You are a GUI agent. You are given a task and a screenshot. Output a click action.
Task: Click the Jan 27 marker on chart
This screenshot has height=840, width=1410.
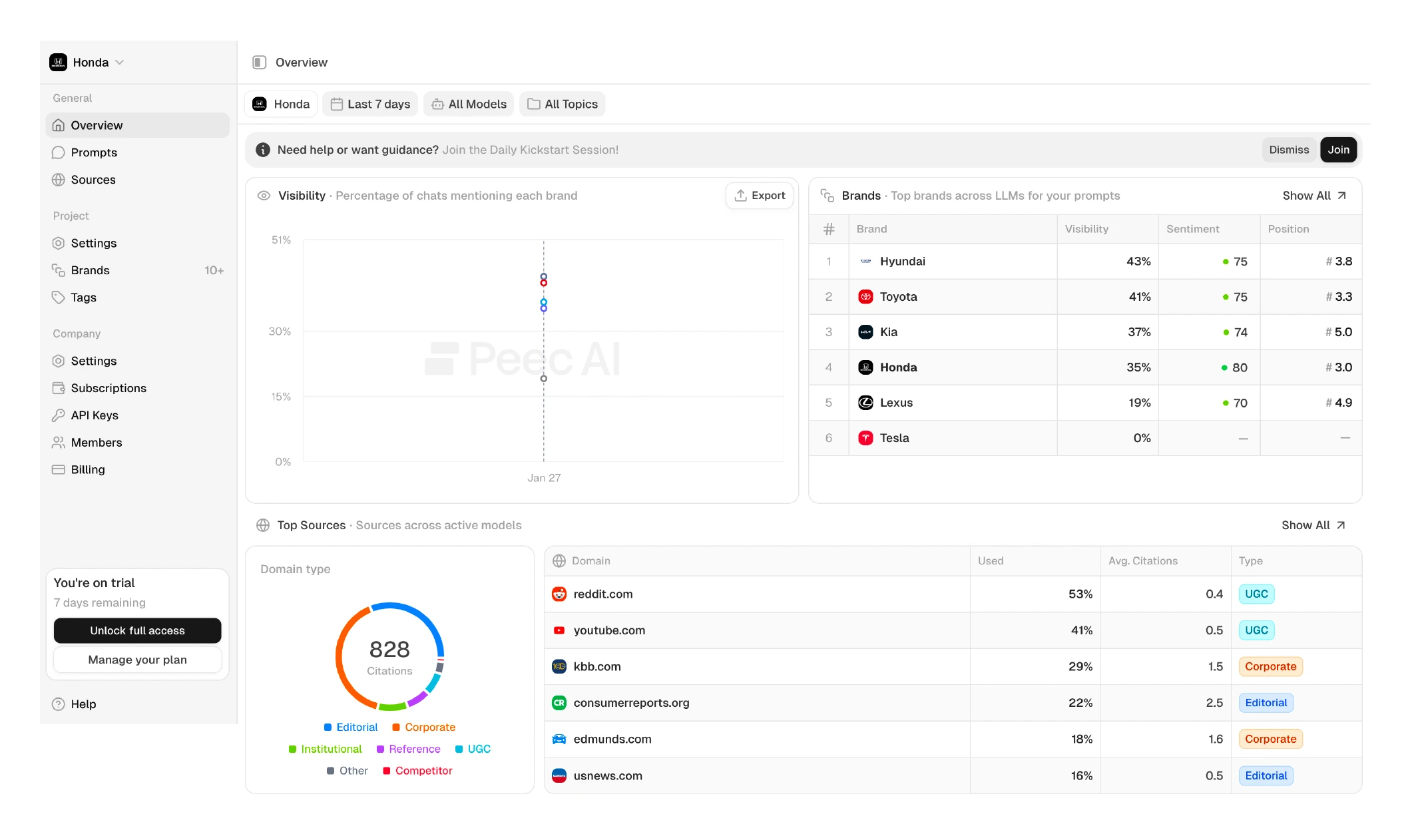[544, 478]
